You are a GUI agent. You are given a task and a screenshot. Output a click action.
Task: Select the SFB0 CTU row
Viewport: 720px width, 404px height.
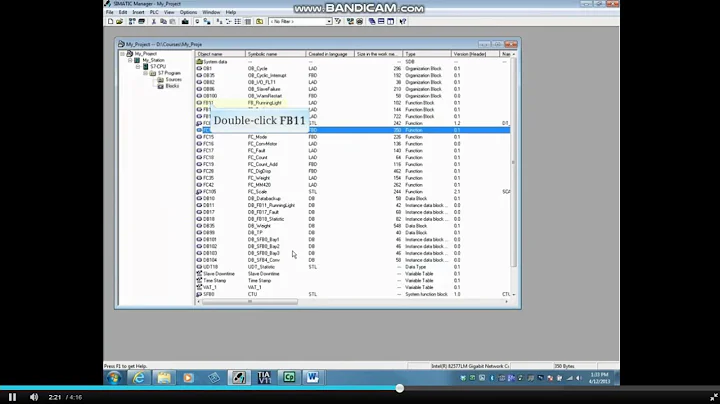coord(352,294)
